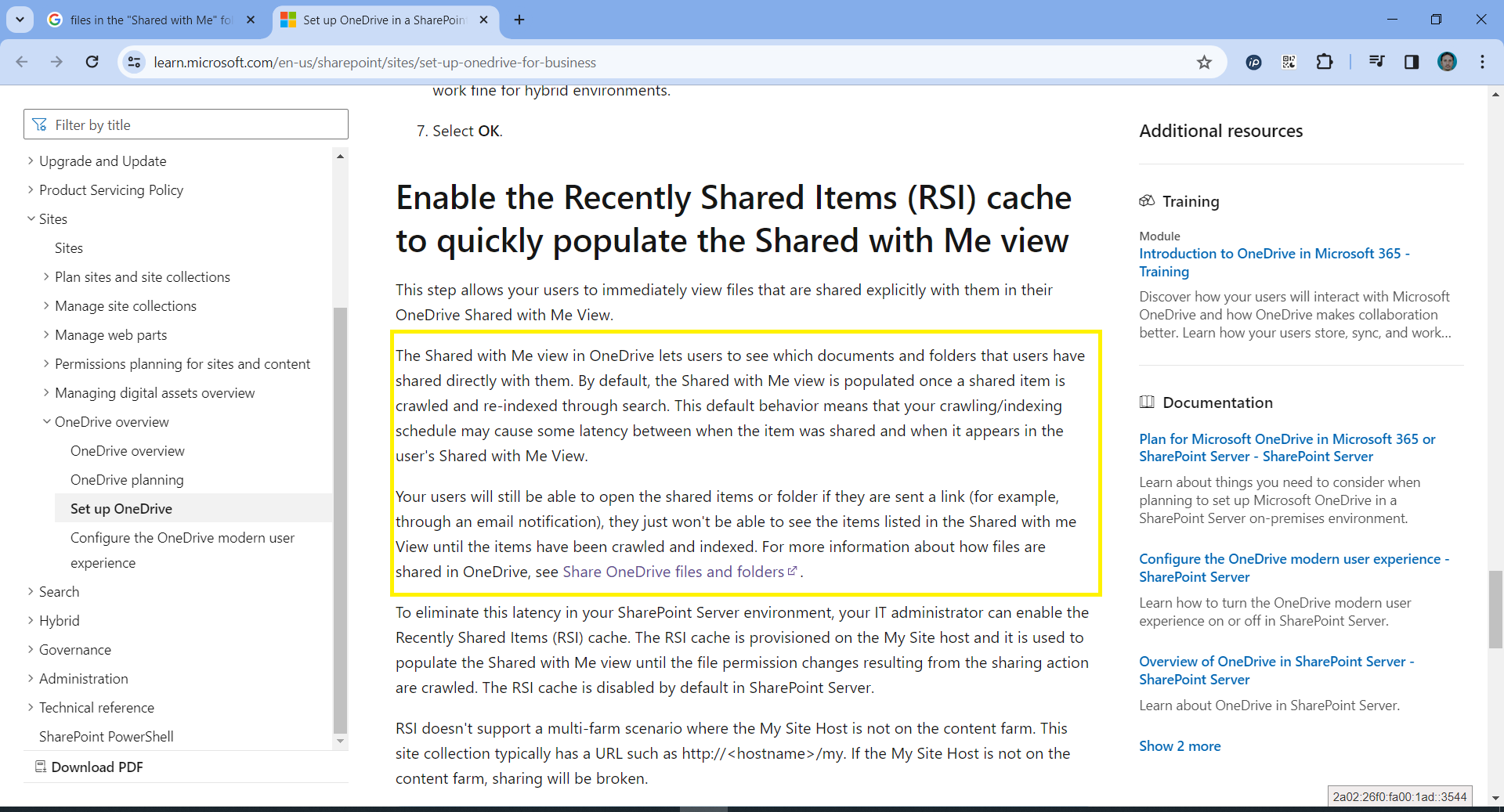This screenshot has width=1504, height=812.
Task: Switch to 'files in the Shared with Me' tab
Action: coord(153,20)
